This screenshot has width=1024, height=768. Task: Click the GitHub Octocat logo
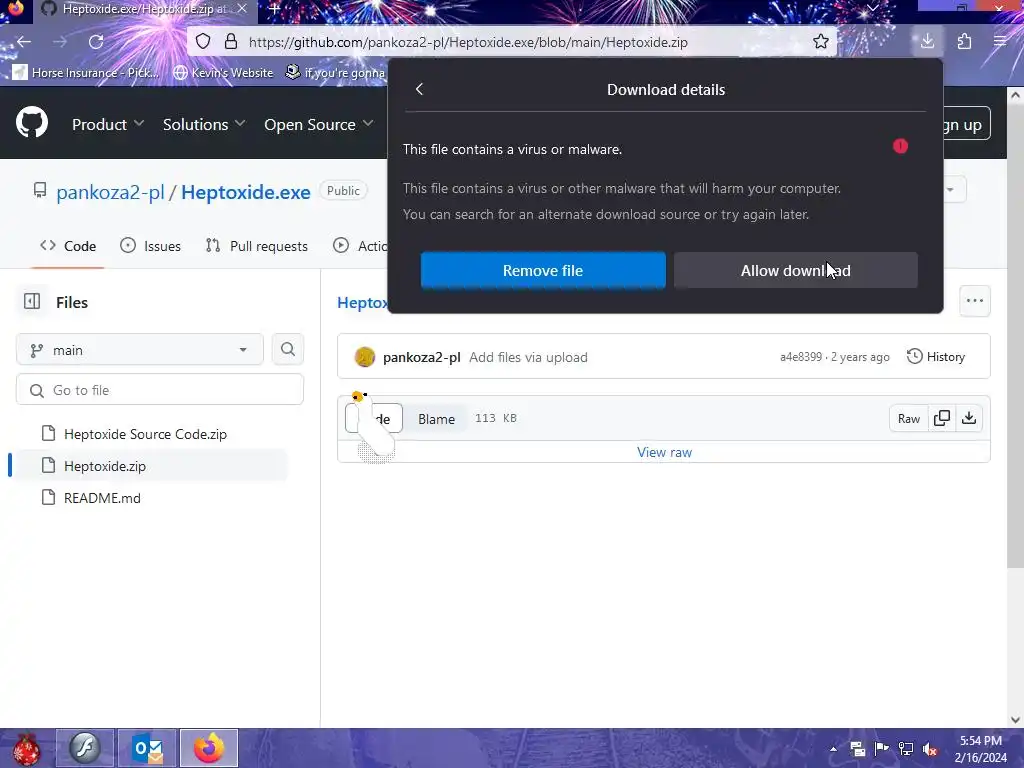point(32,122)
